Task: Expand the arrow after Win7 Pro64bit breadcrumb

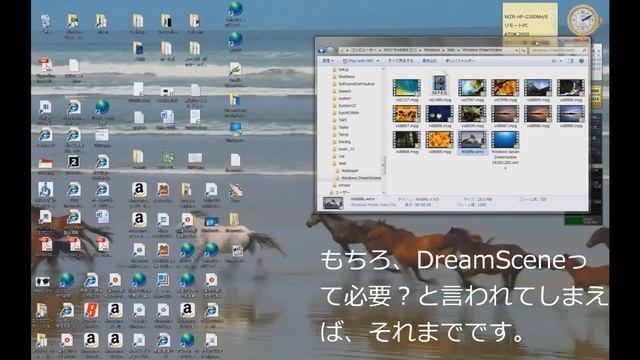Action: coord(420,50)
